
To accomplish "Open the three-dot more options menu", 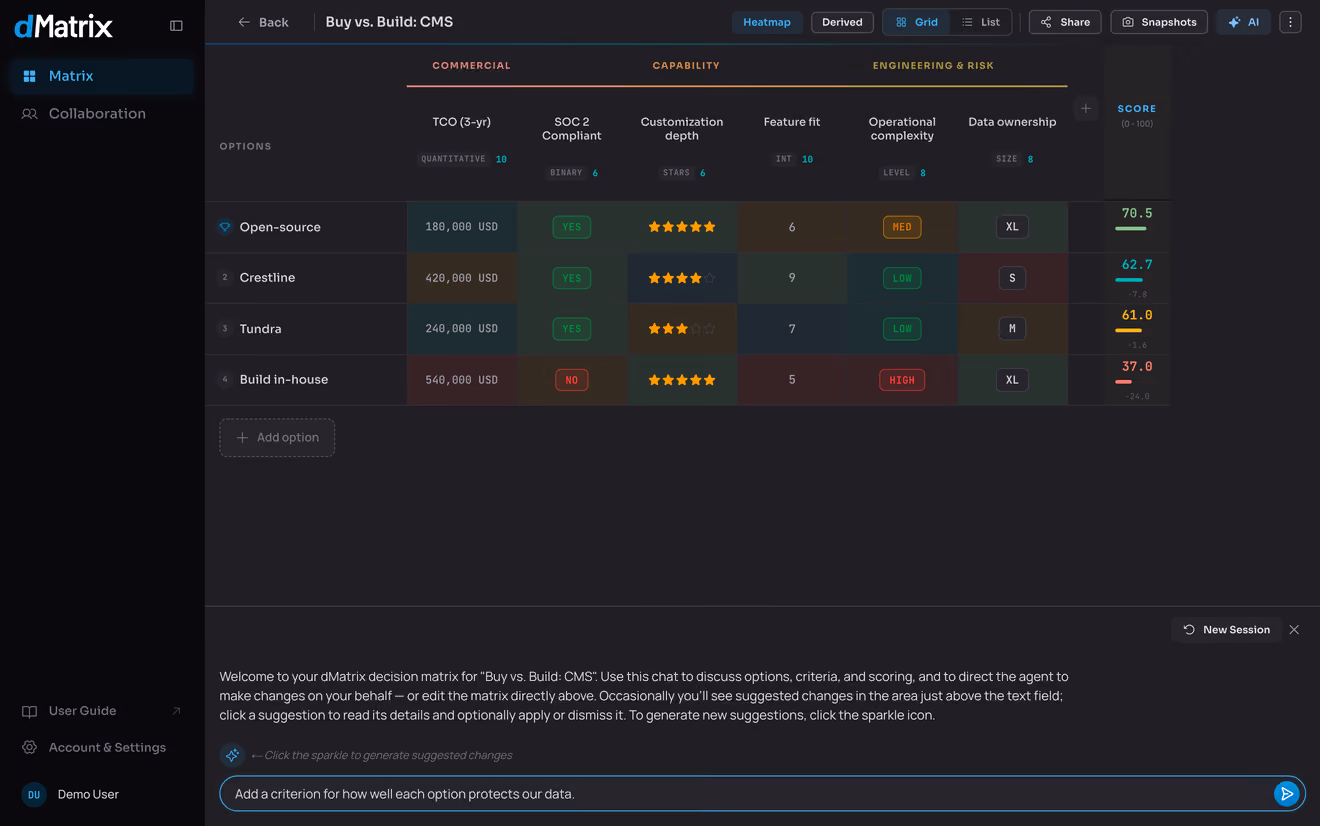I will pos(1290,22).
